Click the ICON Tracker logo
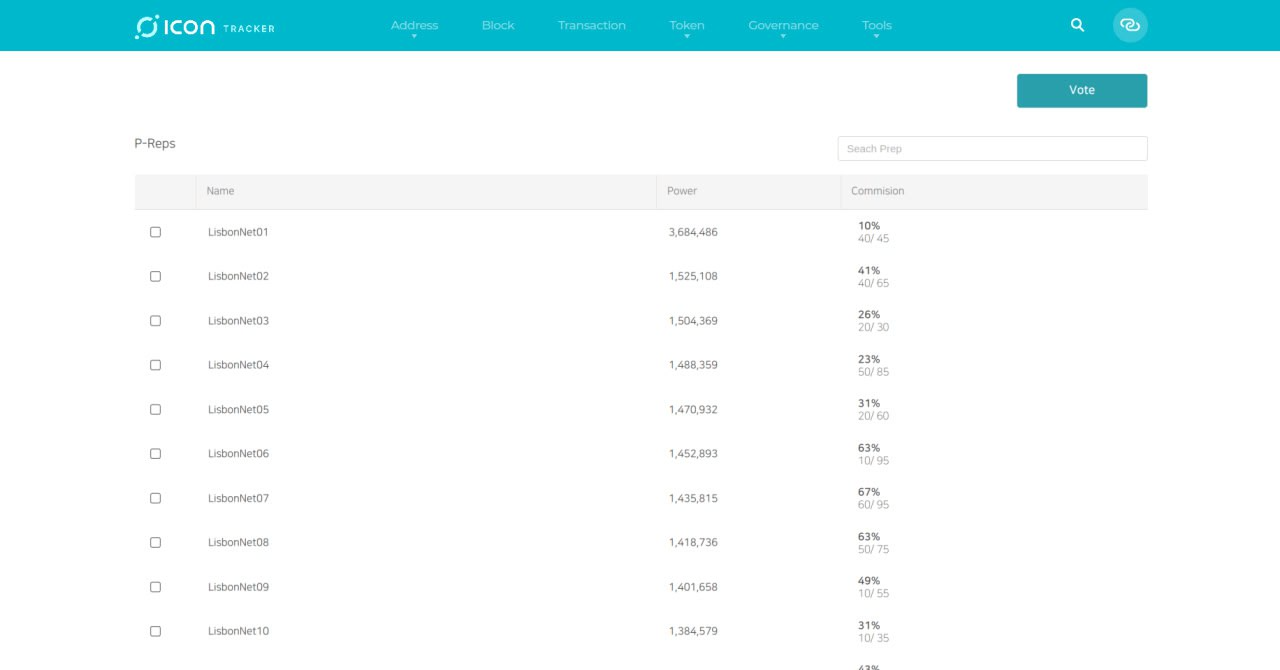This screenshot has width=1280, height=670. 205,26
